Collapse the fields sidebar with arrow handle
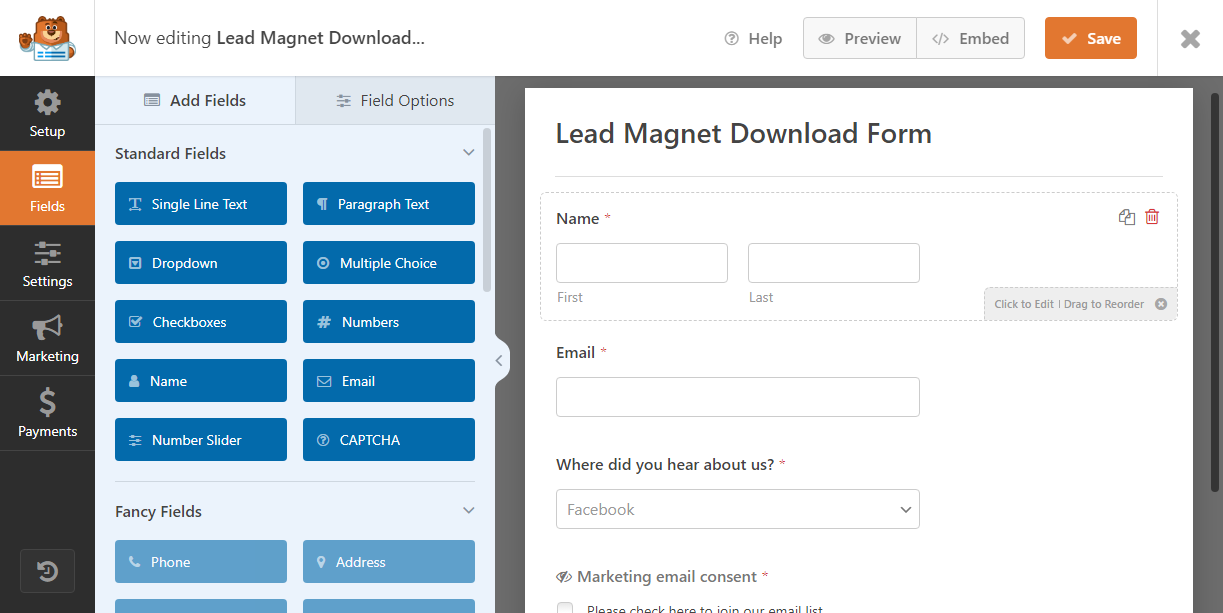 click(x=499, y=361)
